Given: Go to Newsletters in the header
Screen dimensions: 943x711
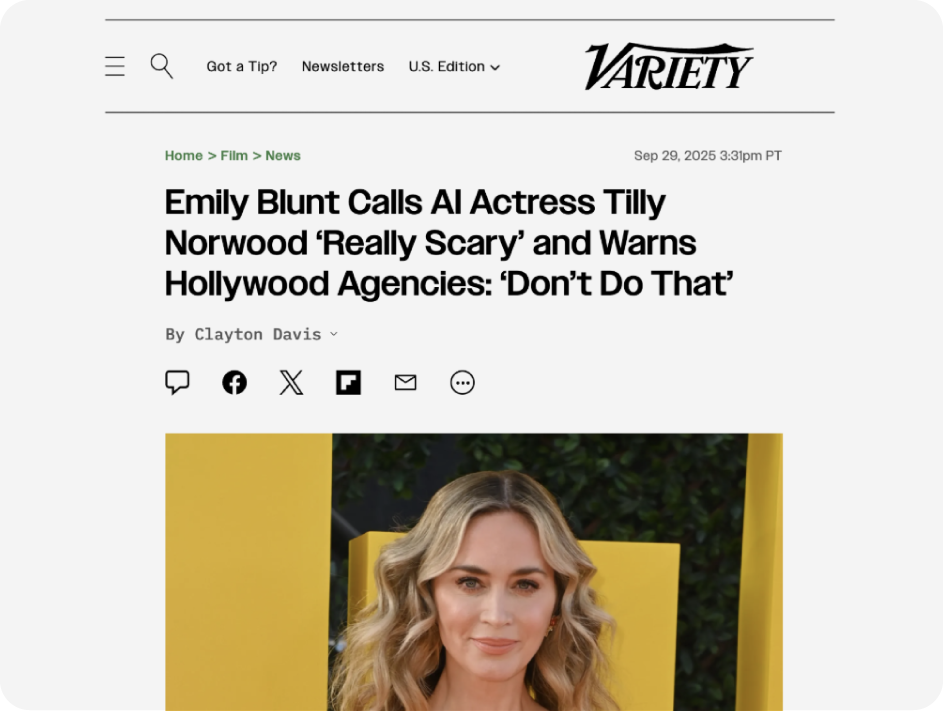Looking at the screenshot, I should [x=343, y=67].
